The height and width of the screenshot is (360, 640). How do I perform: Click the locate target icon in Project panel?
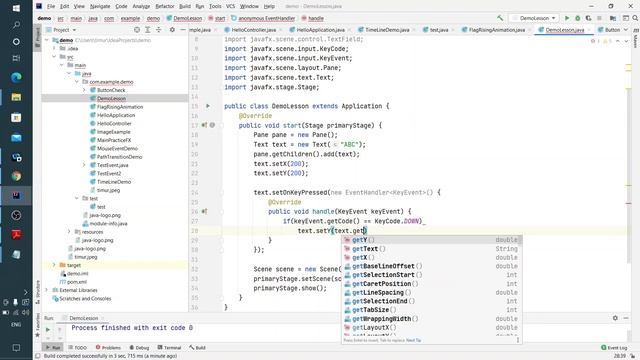click(x=137, y=30)
